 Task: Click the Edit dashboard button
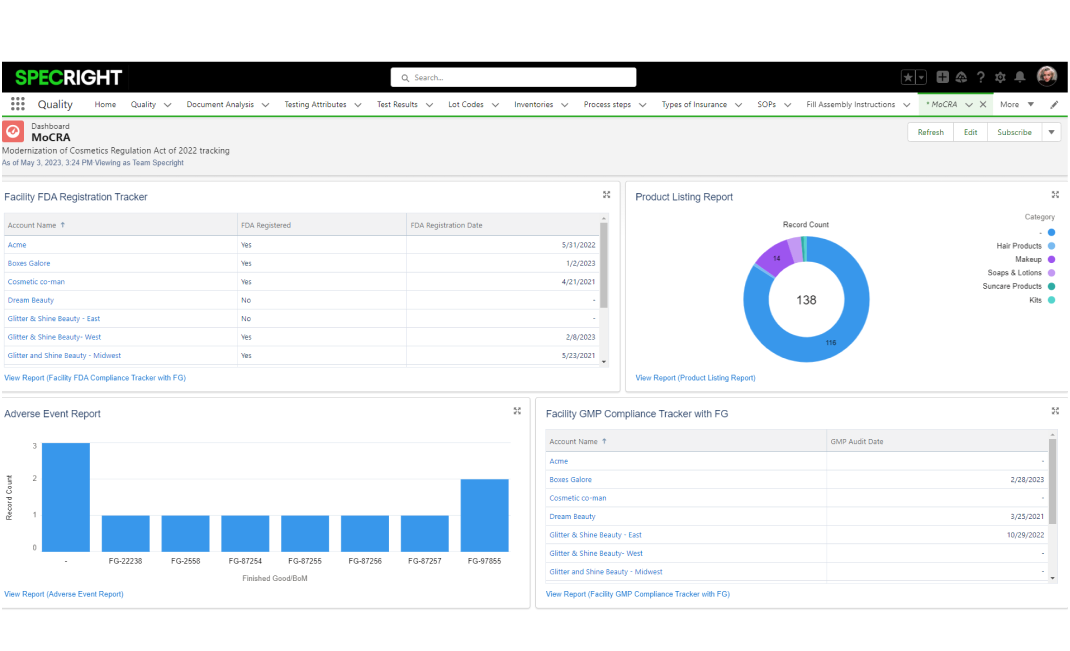[970, 132]
